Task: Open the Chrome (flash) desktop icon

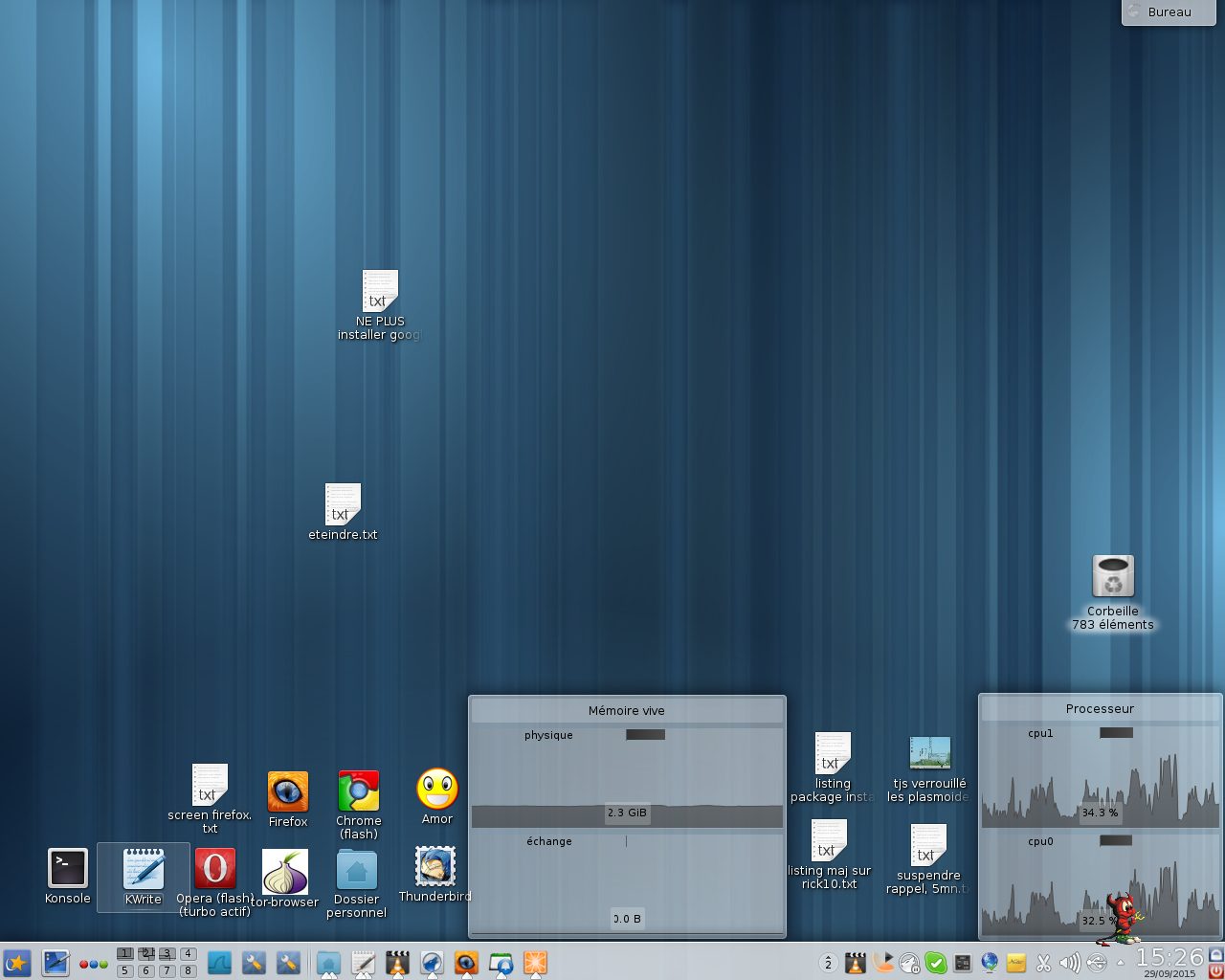Action: click(x=359, y=791)
